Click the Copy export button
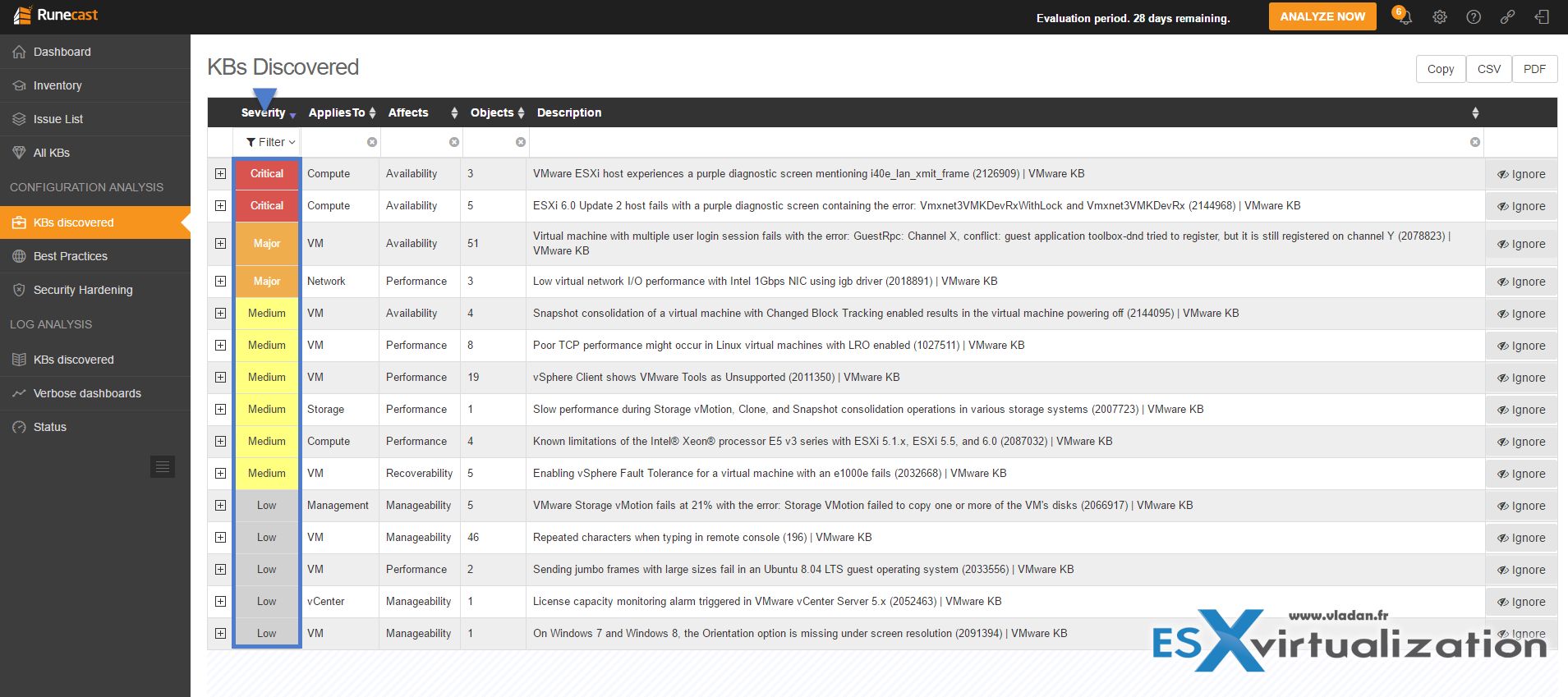This screenshot has height=697, width=1568. tap(1441, 69)
